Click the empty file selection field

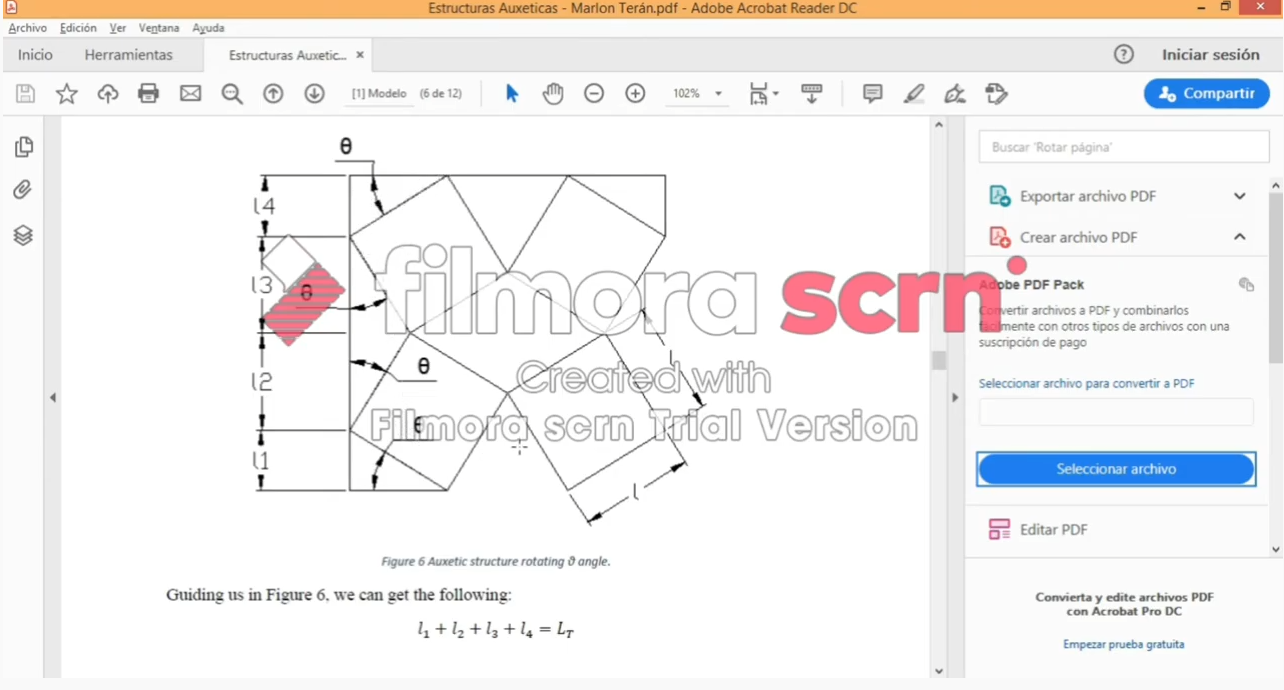(1116, 412)
